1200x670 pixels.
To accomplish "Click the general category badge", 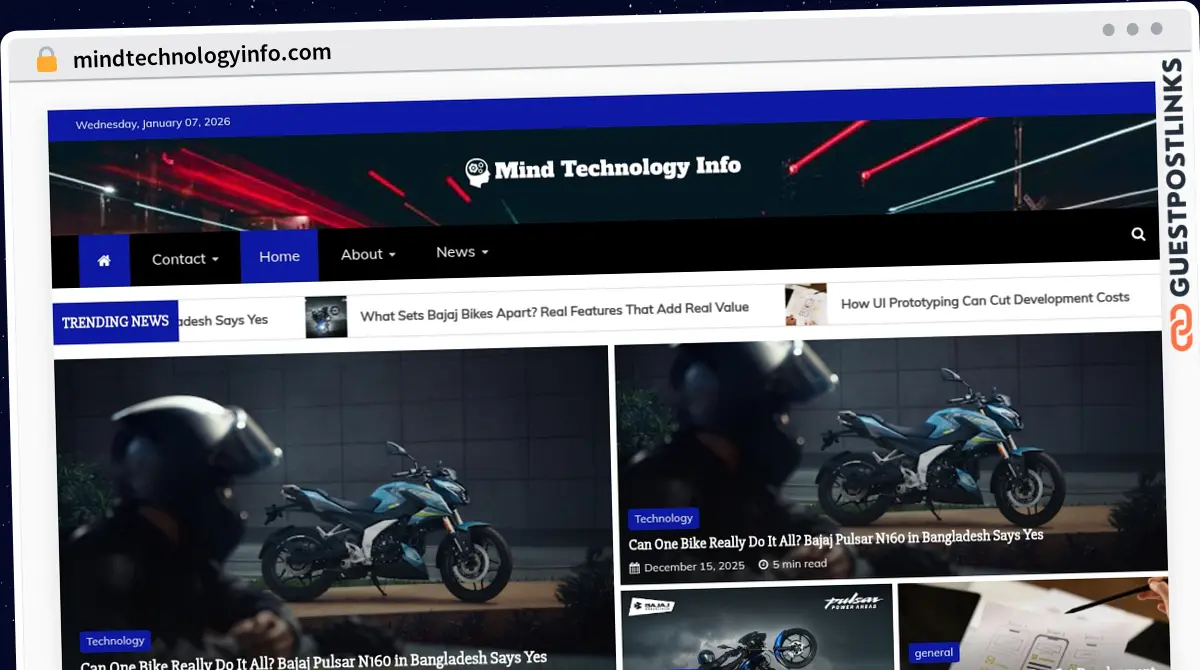I will point(933,652).
